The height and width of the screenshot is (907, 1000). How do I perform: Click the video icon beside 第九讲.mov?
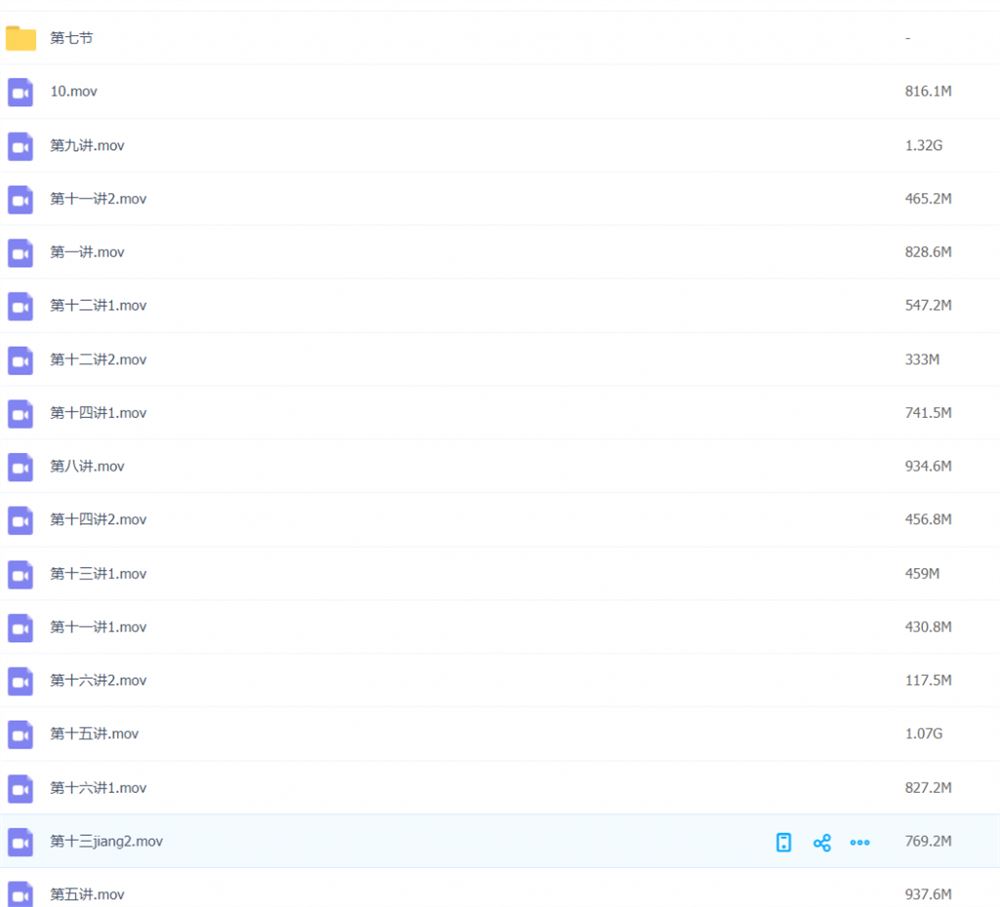coord(20,147)
